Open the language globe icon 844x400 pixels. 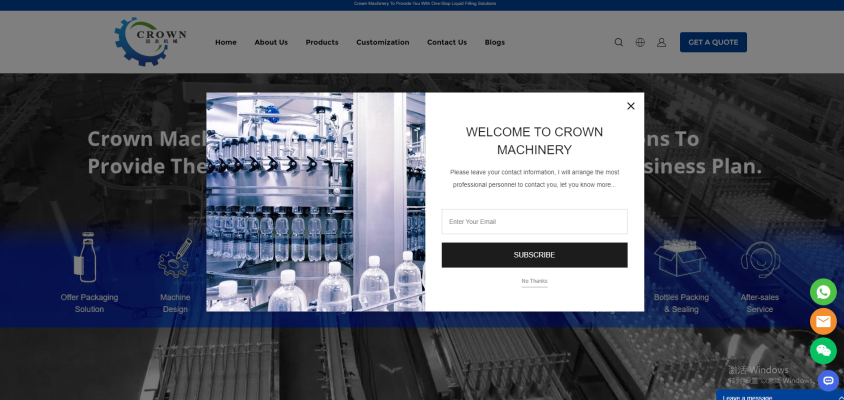pos(640,42)
